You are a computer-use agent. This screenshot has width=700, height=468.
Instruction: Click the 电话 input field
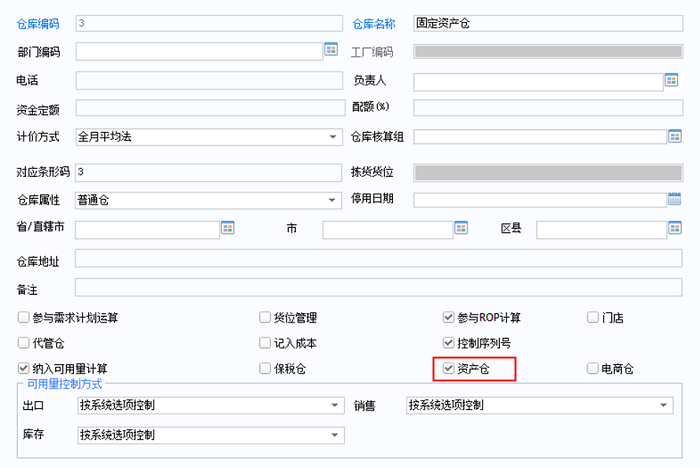pos(209,80)
